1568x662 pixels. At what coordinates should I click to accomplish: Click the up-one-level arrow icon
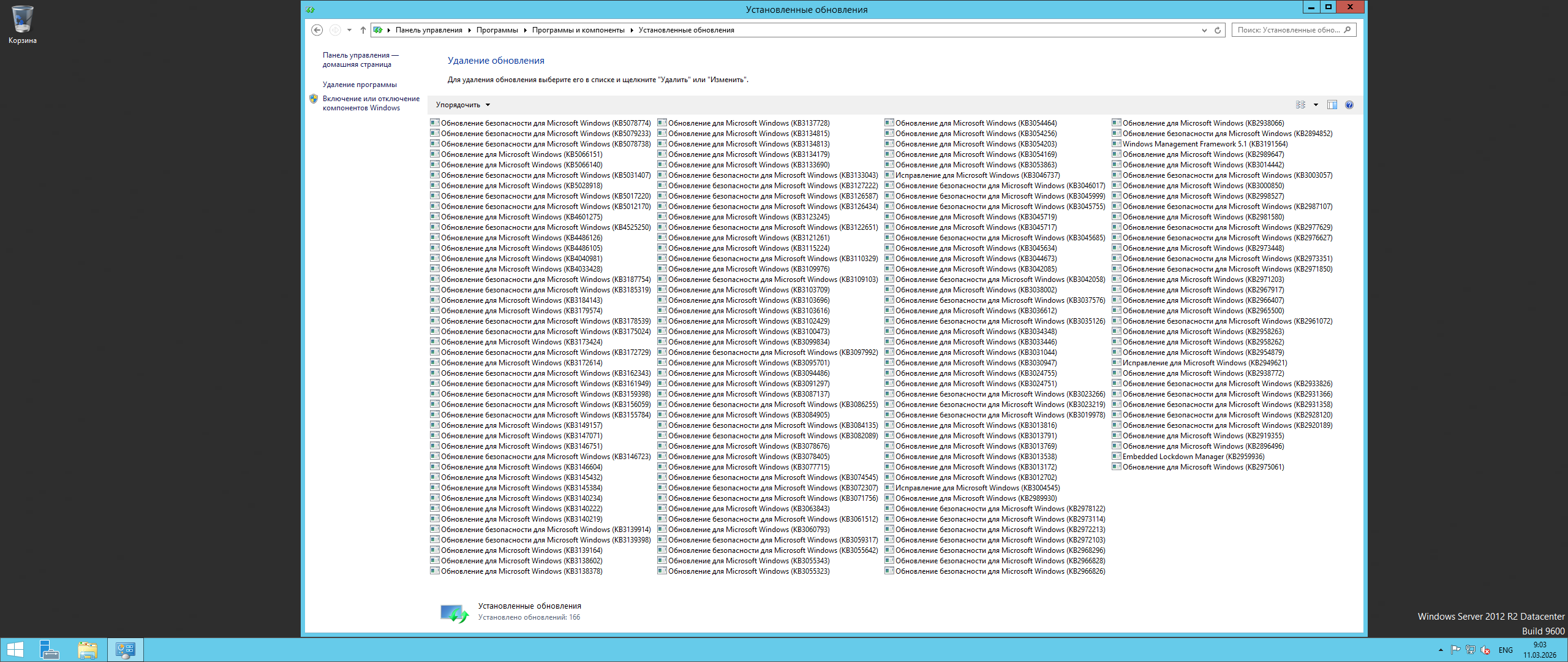[x=363, y=30]
